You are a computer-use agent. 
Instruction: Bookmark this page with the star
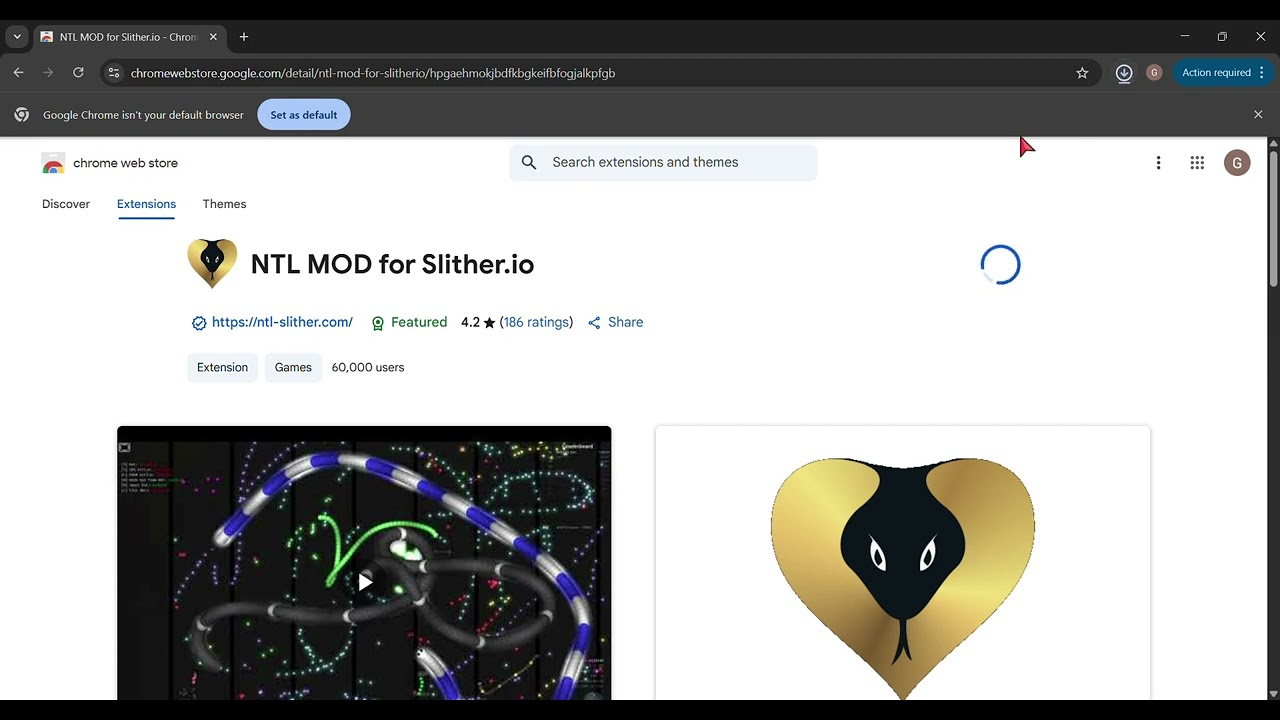coord(1082,73)
